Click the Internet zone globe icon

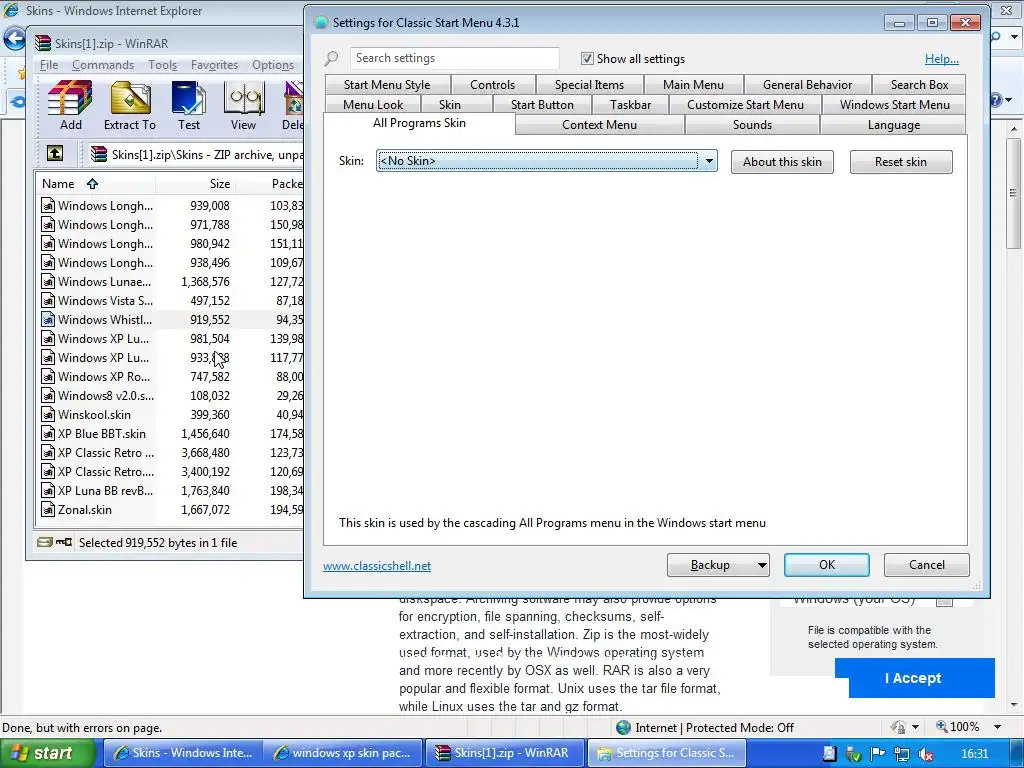623,728
